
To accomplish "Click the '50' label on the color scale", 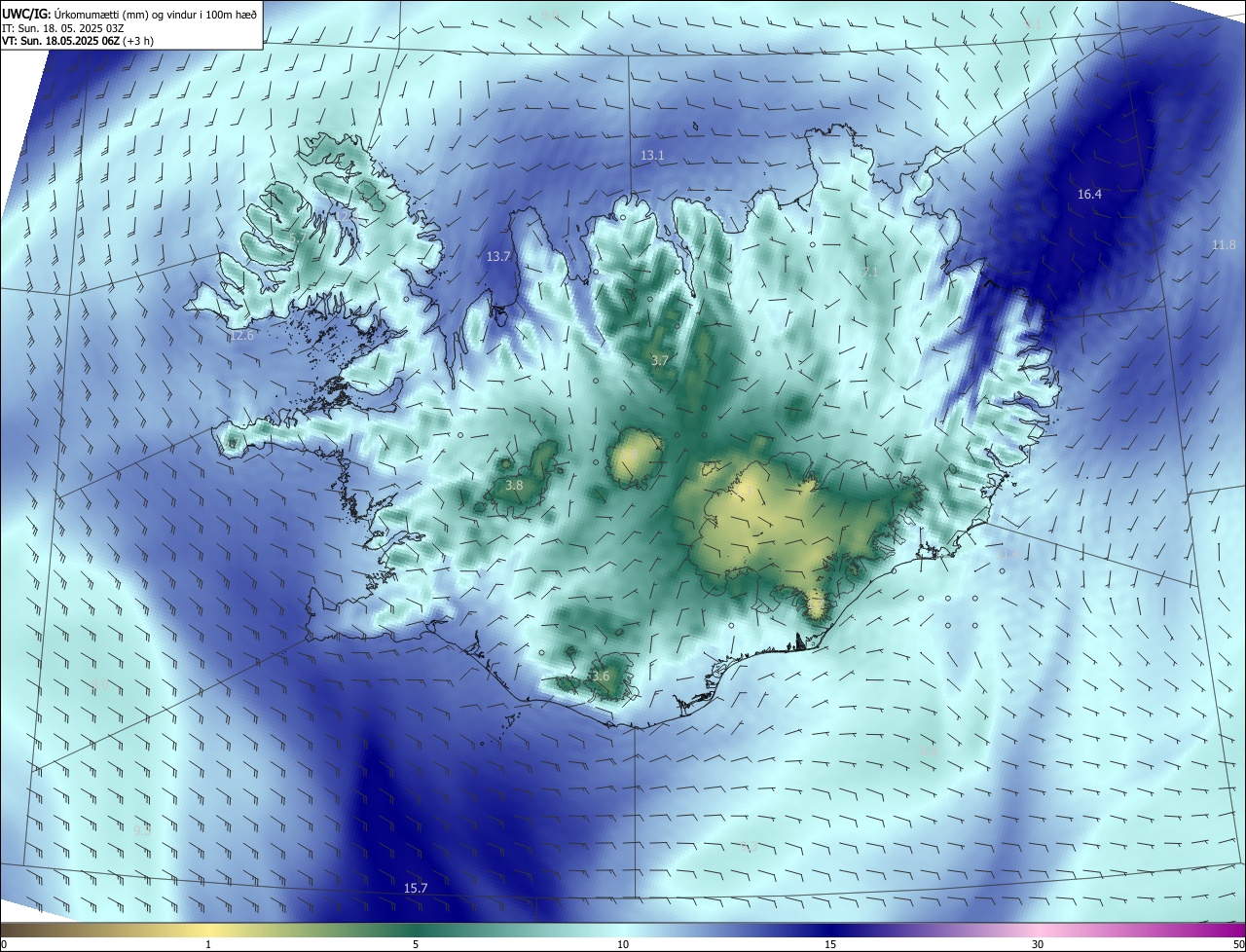I will tap(1239, 944).
